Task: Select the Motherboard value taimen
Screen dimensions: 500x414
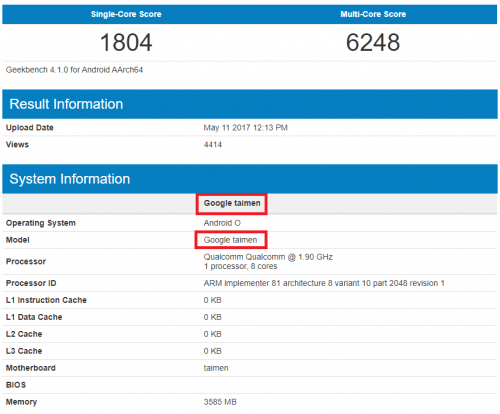Action: pyautogui.click(x=216, y=368)
